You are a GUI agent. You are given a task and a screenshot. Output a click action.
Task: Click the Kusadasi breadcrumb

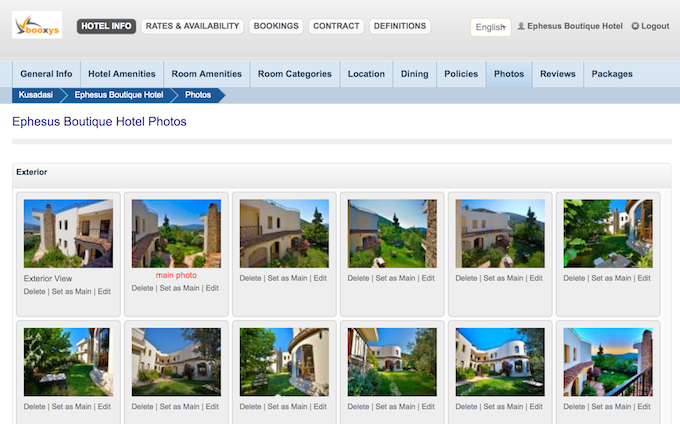36,95
